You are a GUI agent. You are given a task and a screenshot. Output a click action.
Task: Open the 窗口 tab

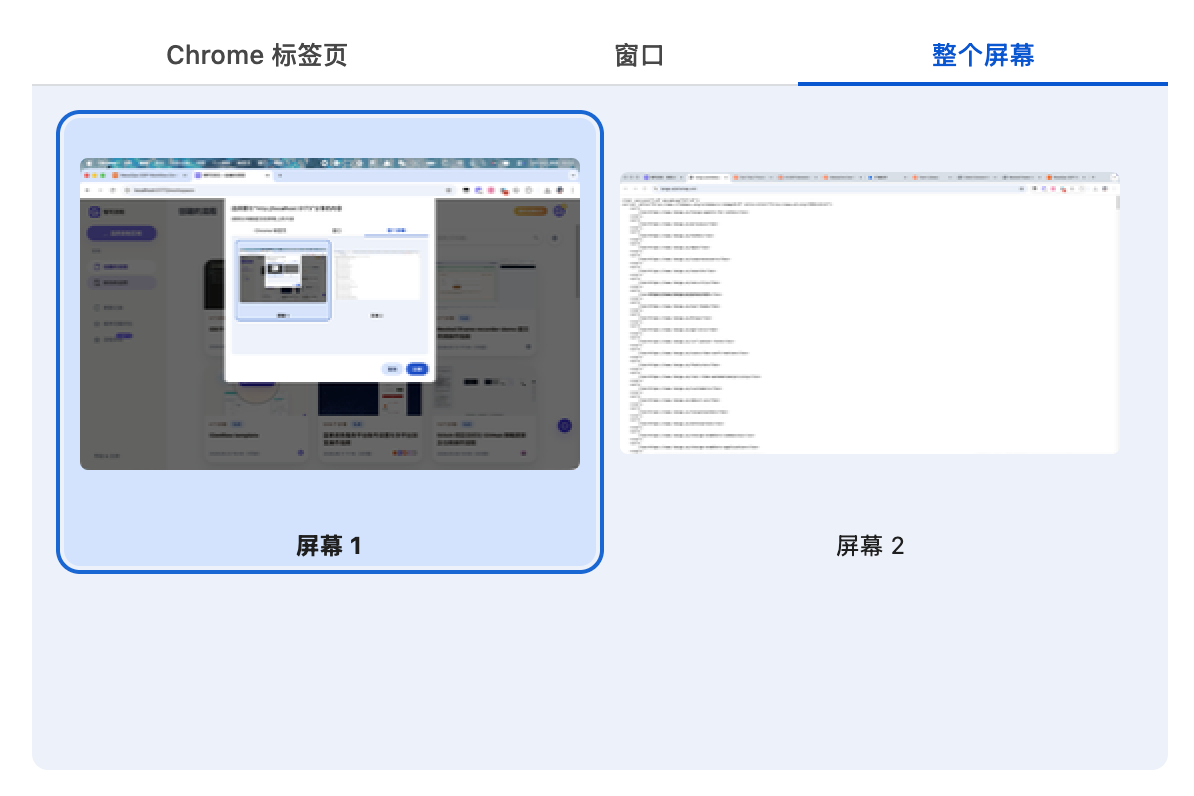[639, 55]
